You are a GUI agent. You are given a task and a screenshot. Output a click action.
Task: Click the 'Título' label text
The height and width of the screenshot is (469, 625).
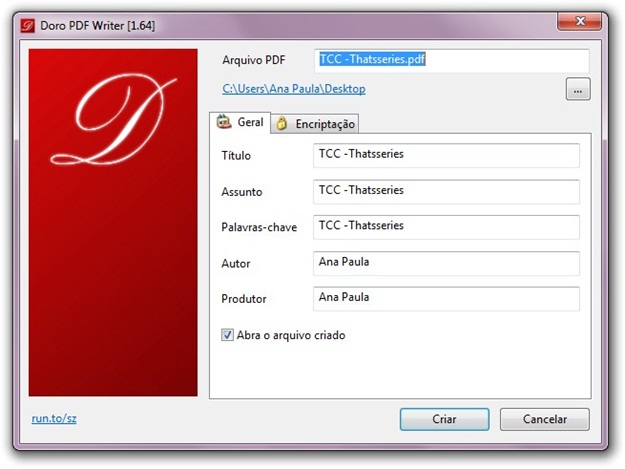236,155
